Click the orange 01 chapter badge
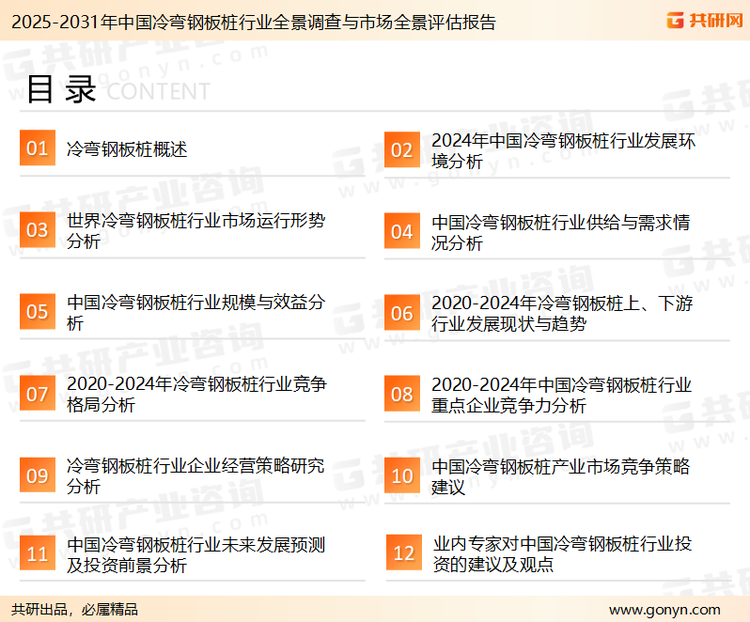750x622 pixels. (37, 149)
